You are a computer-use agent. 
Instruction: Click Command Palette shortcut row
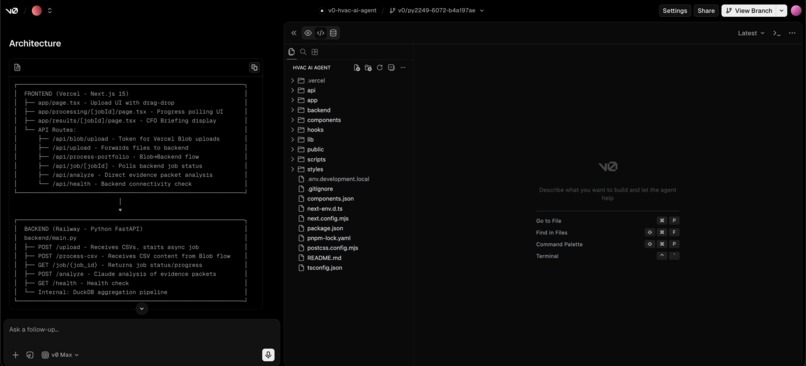[608, 244]
